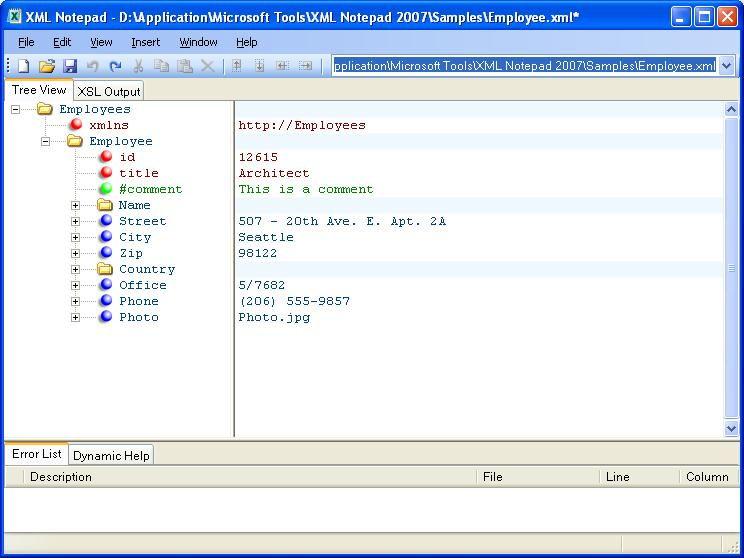Expand the Street node
Image resolution: width=744 pixels, height=558 pixels.
click(75, 222)
